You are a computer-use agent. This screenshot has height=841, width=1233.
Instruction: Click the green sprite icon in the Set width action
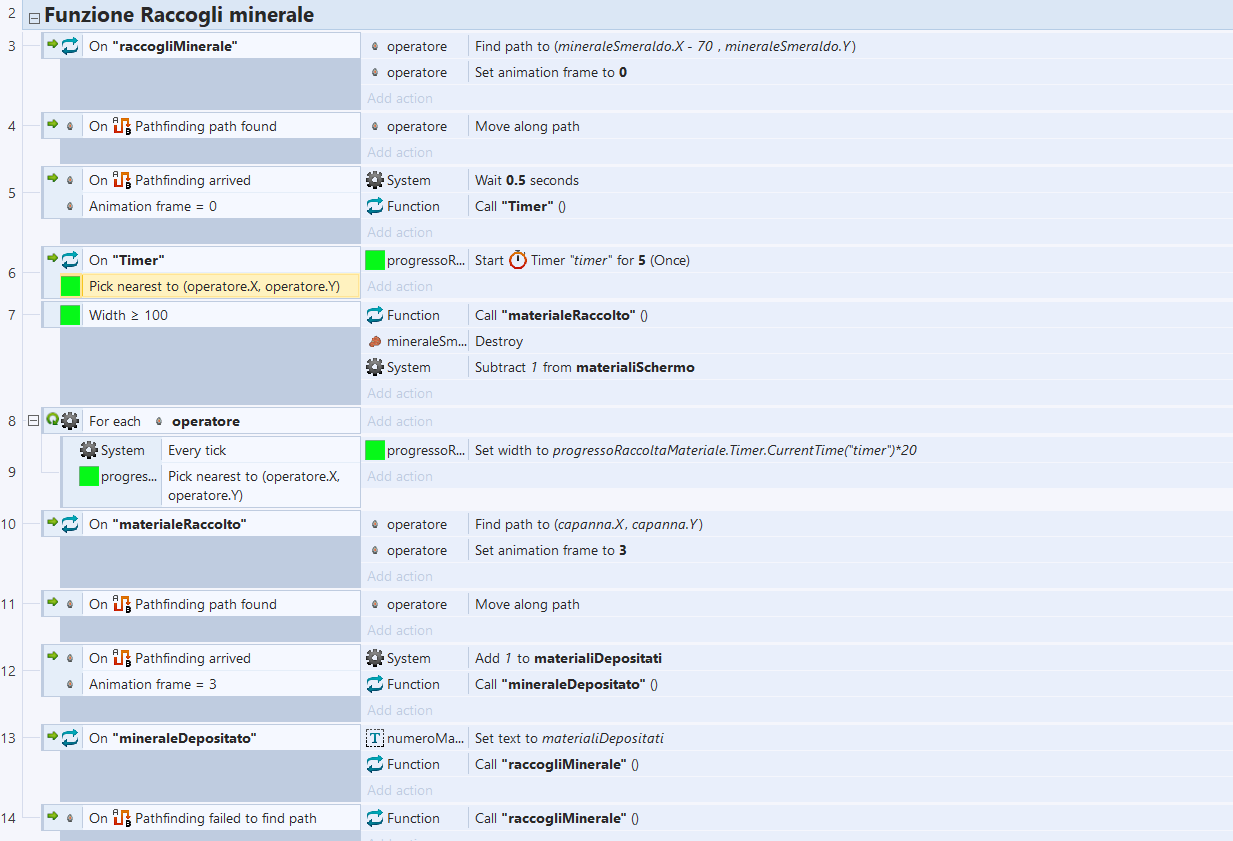(375, 450)
